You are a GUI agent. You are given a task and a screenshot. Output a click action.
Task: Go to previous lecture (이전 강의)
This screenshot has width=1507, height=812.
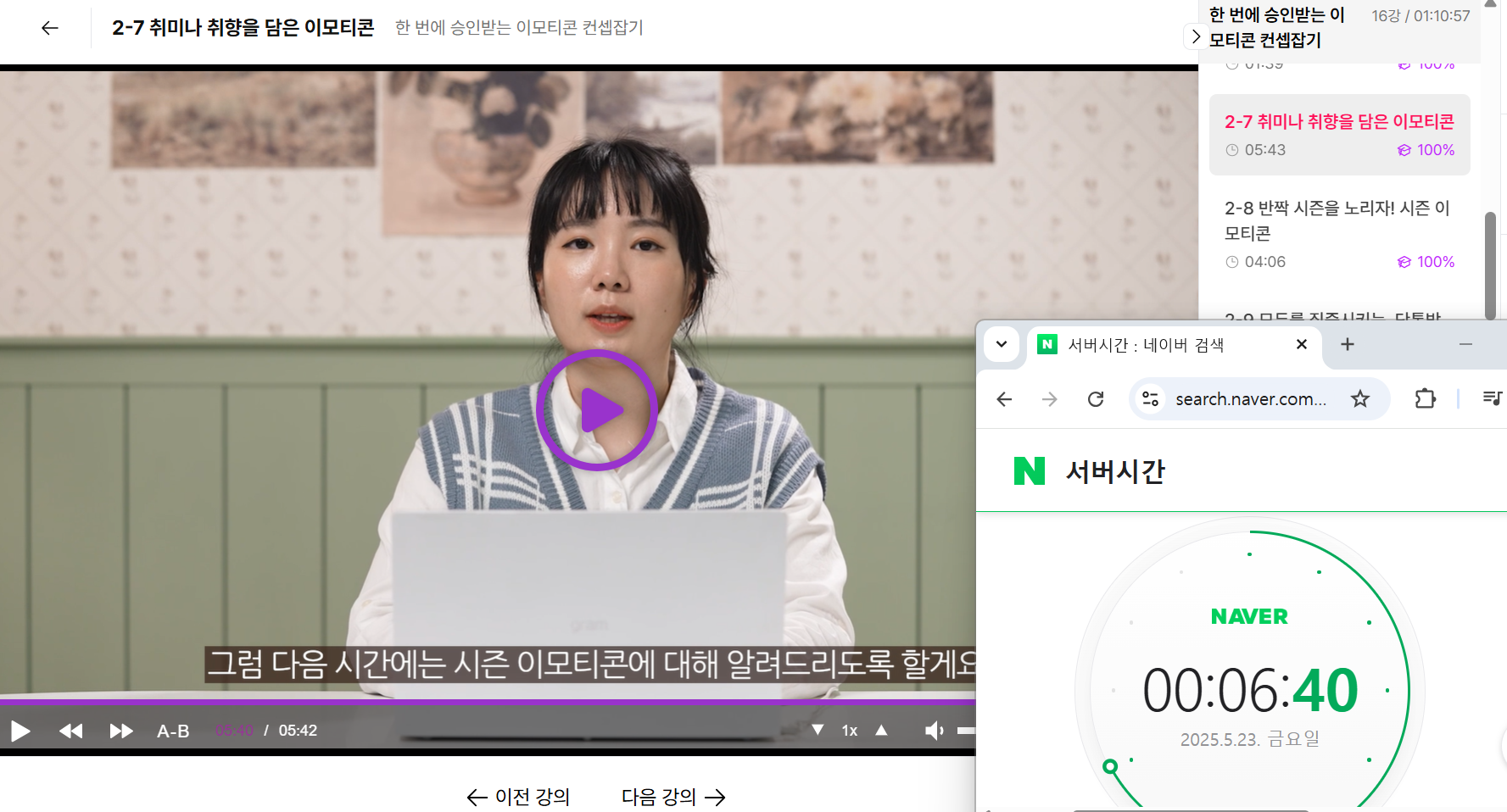[518, 797]
